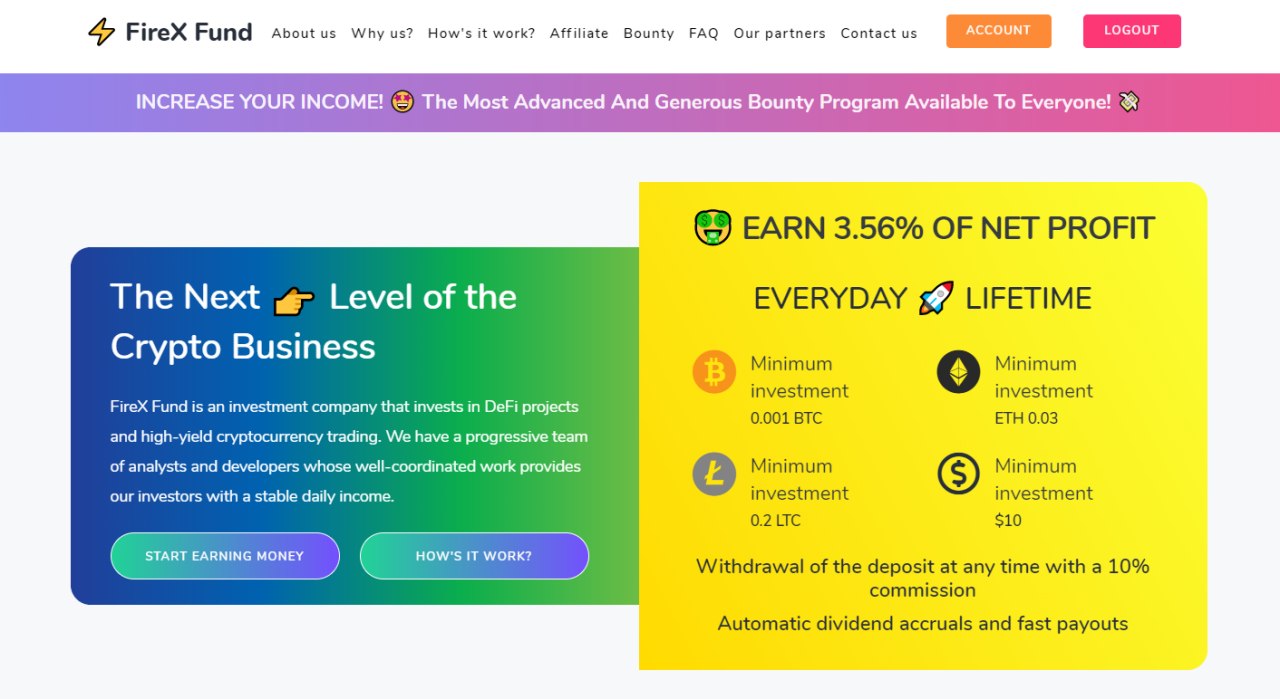The width and height of the screenshot is (1280, 699).
Task: Open the About us menu item
Action: click(x=304, y=33)
